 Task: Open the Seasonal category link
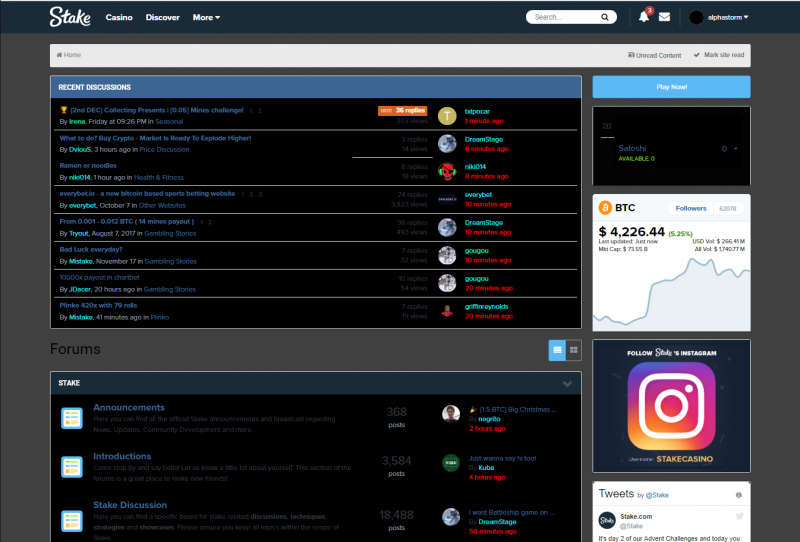169,121
